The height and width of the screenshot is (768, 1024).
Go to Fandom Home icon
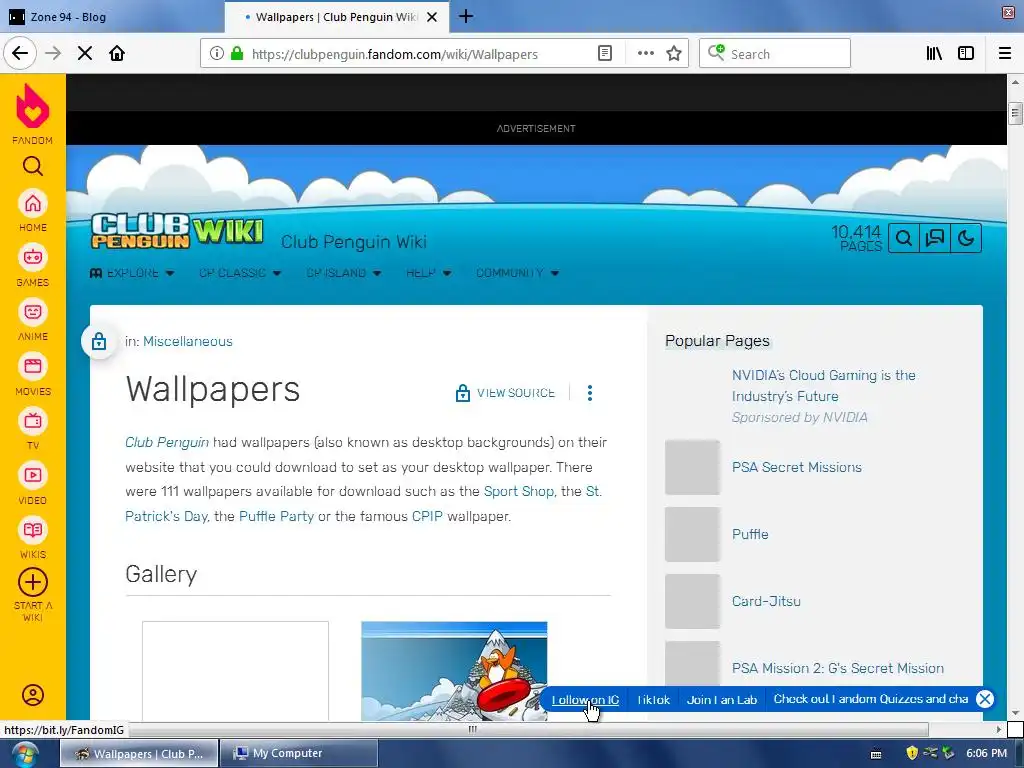[33, 204]
